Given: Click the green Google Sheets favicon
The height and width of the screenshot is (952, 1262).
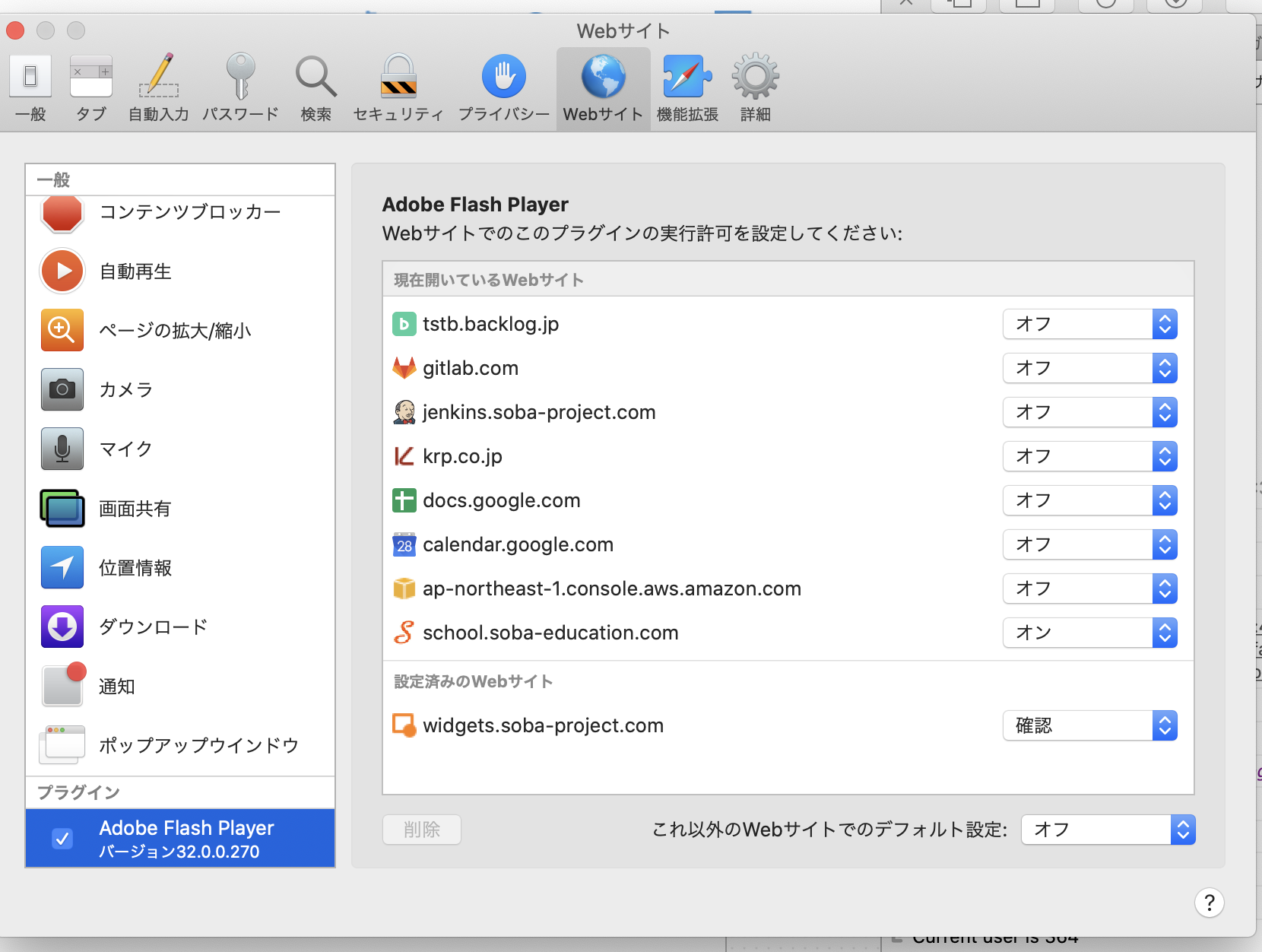Looking at the screenshot, I should [x=404, y=501].
